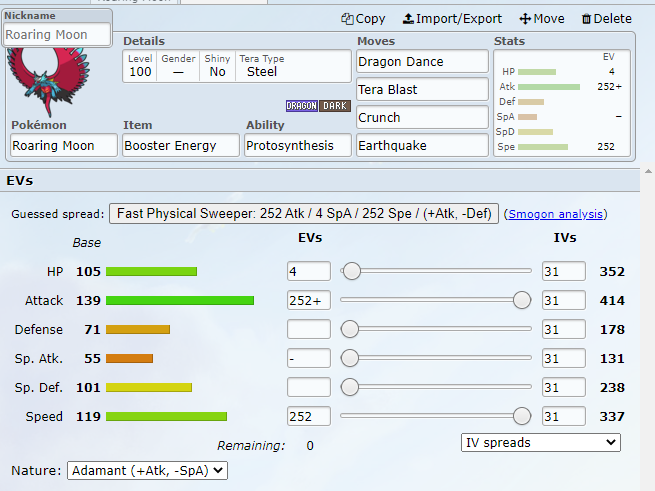Edit the Defense IV field
This screenshot has width=655, height=491.
coord(564,329)
